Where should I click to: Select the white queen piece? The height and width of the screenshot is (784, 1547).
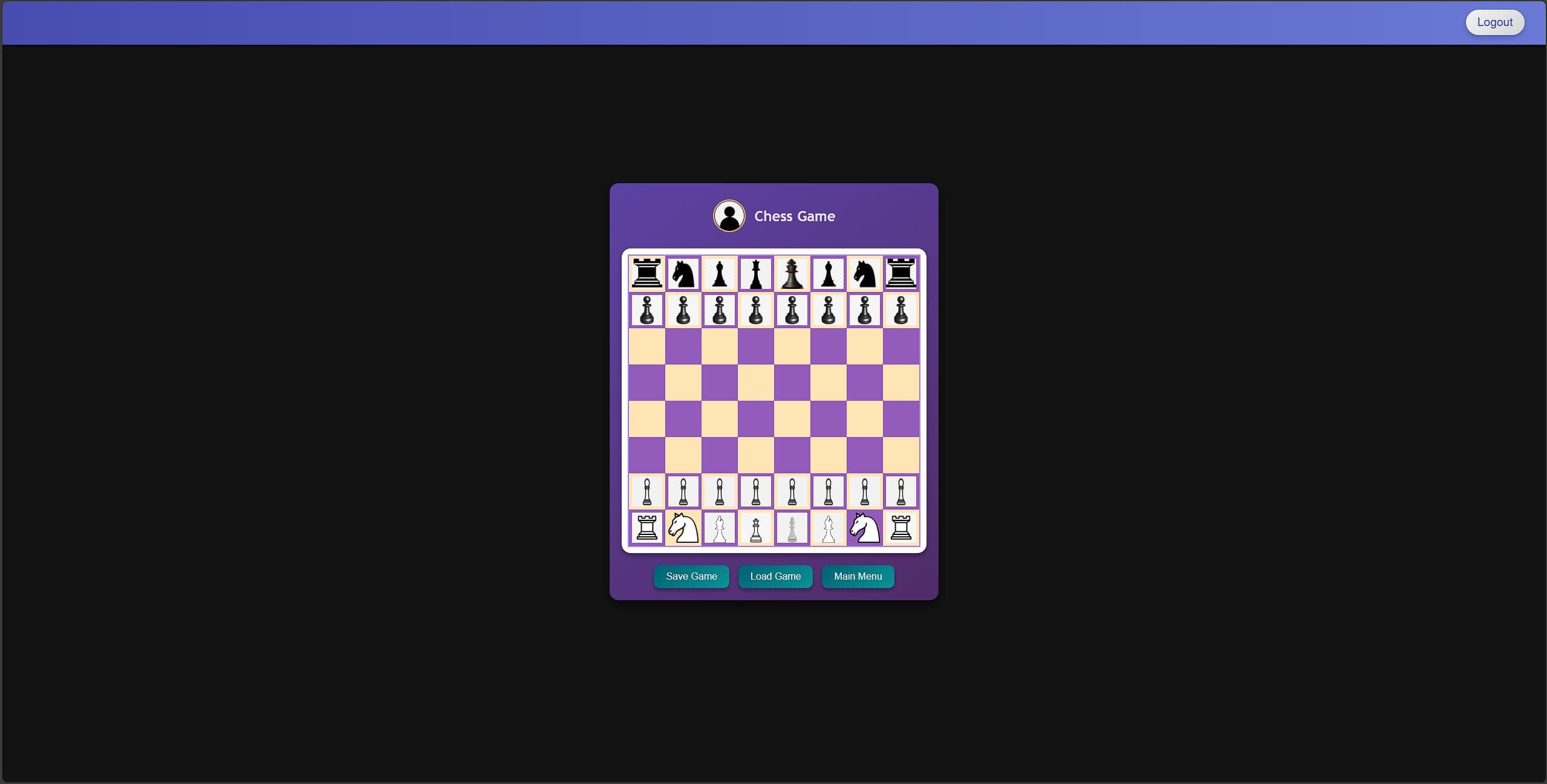click(755, 528)
